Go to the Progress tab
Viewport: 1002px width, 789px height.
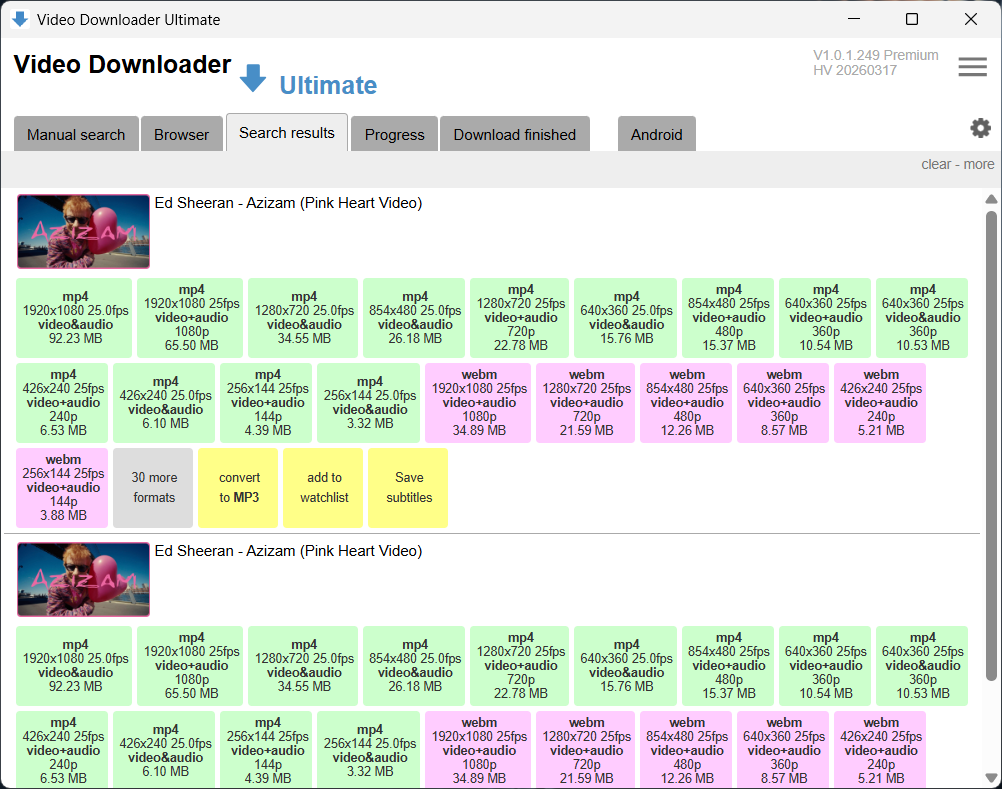(x=394, y=134)
